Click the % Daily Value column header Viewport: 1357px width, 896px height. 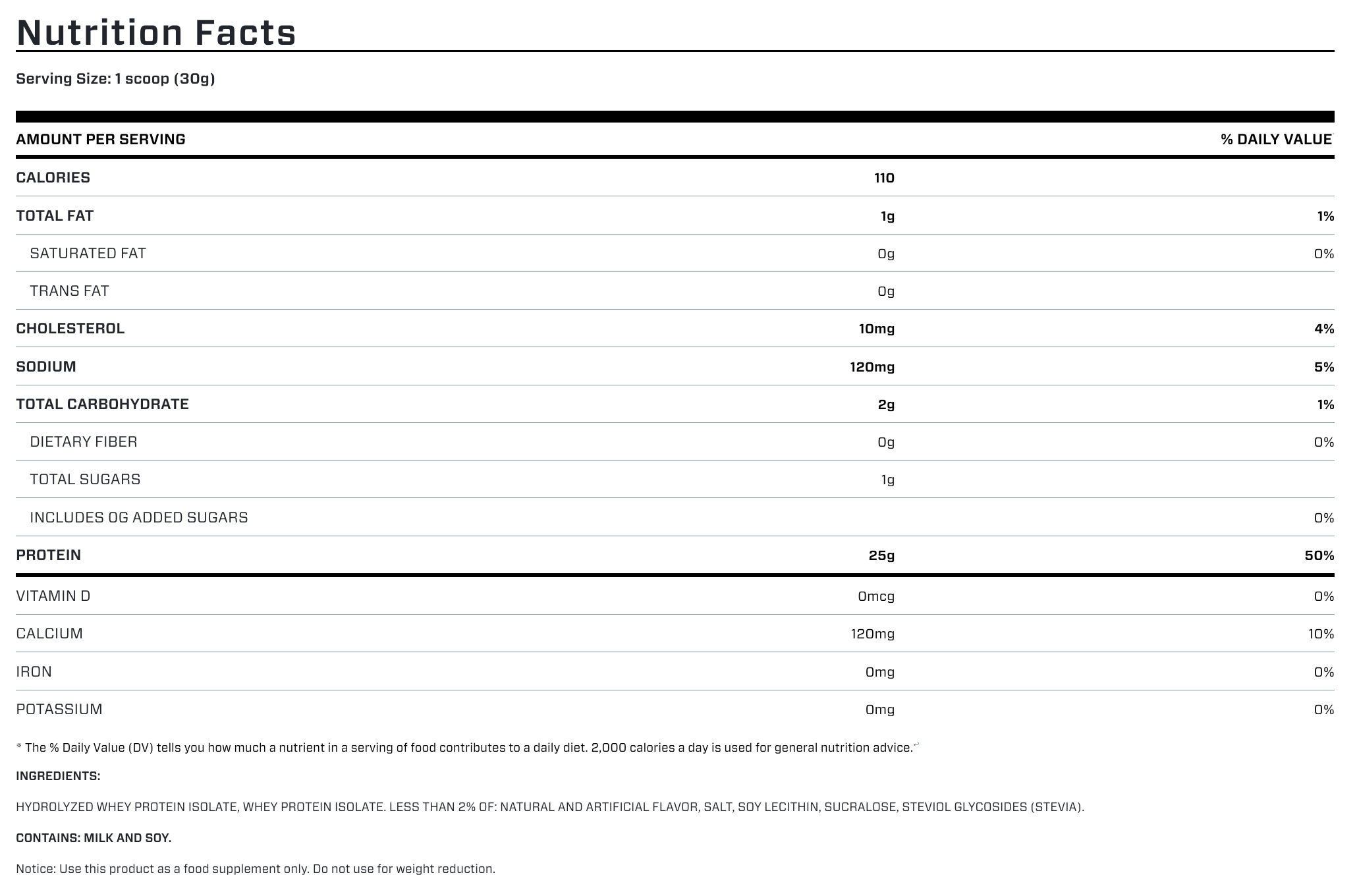coord(1276,140)
